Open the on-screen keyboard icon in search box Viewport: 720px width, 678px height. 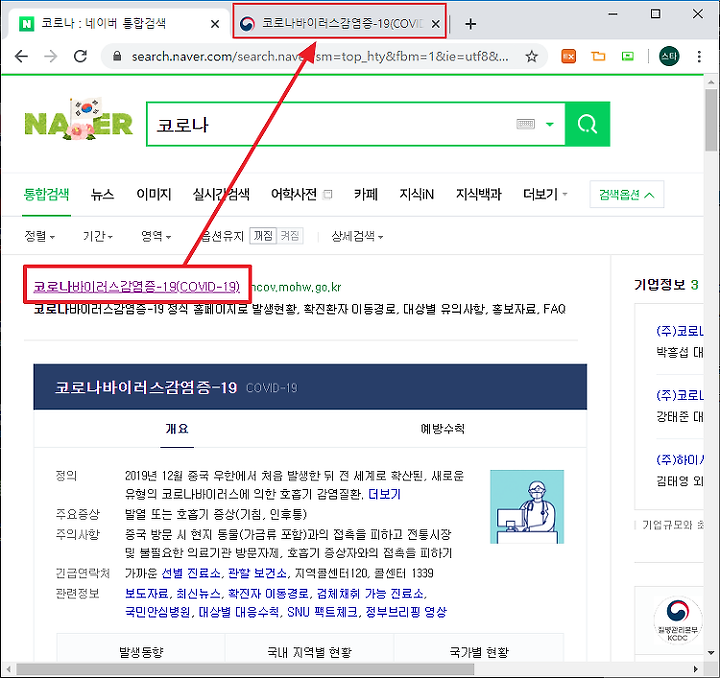[x=525, y=124]
